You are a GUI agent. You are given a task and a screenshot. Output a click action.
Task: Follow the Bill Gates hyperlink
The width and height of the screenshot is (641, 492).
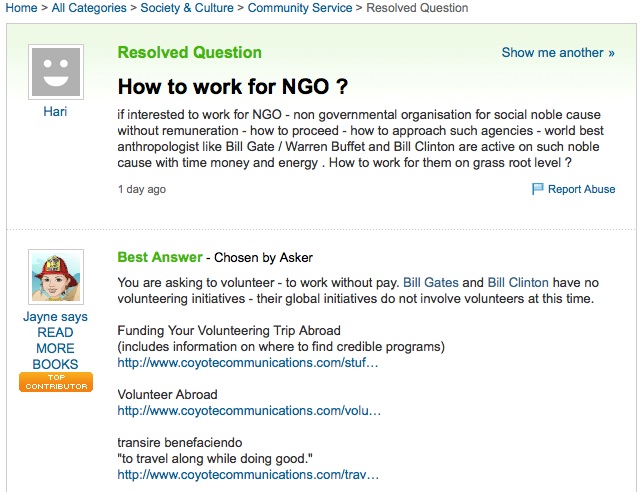431,282
